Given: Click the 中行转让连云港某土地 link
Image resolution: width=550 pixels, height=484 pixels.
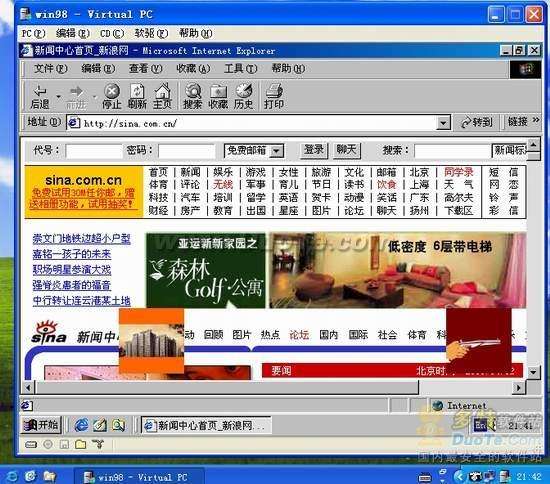Looking at the screenshot, I should [81, 301].
